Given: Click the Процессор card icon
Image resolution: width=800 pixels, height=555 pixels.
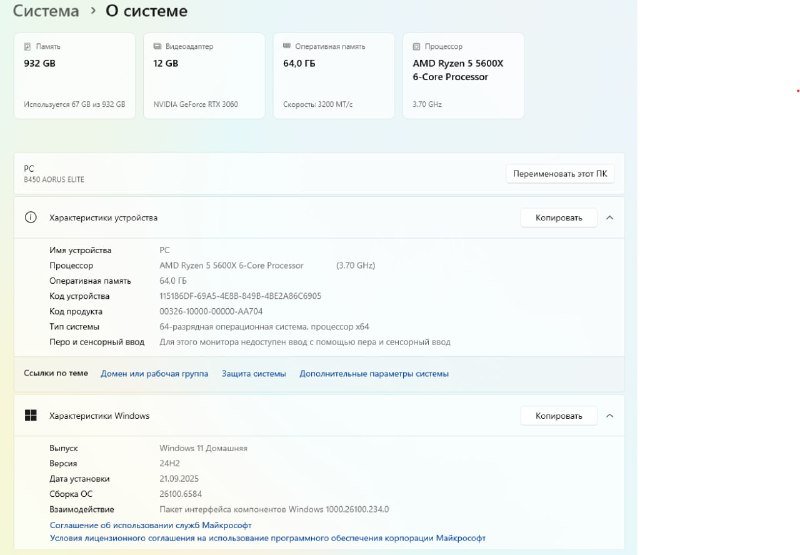Looking at the screenshot, I should pos(416,46).
